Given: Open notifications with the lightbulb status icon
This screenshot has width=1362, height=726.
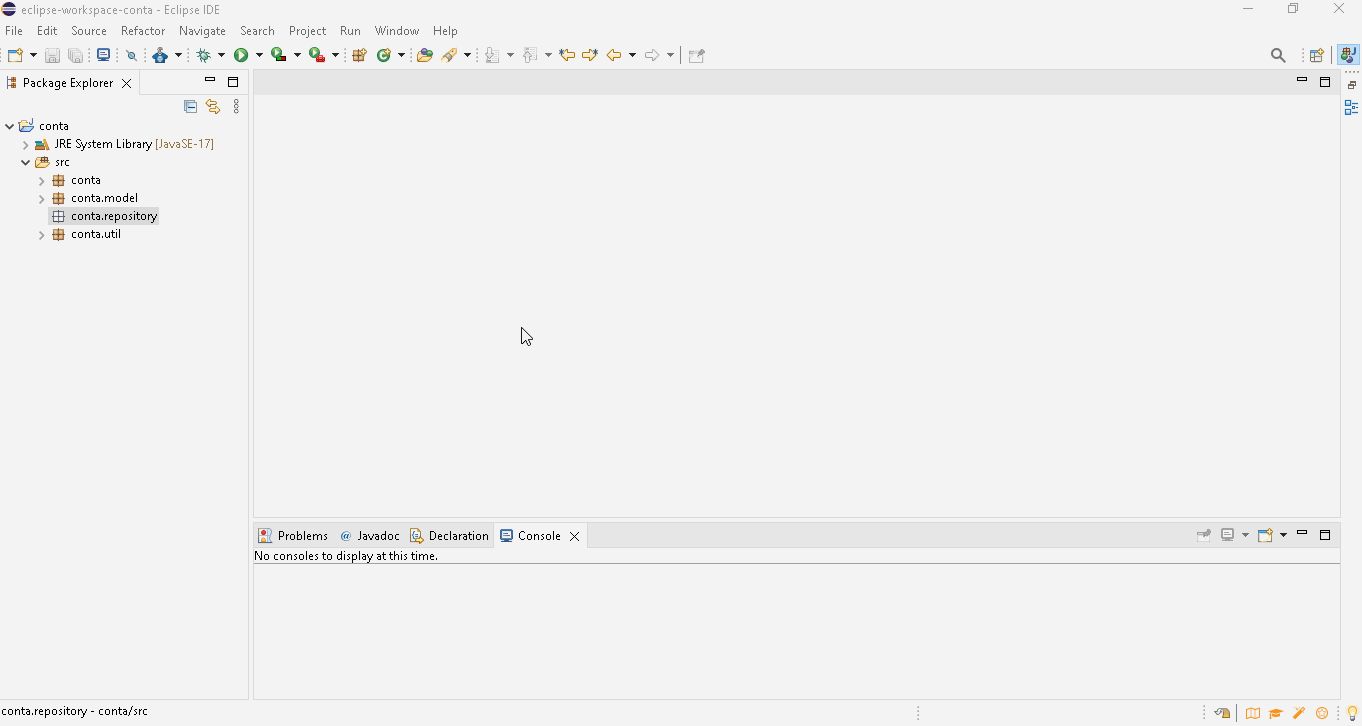Looking at the screenshot, I should pos(1351,714).
